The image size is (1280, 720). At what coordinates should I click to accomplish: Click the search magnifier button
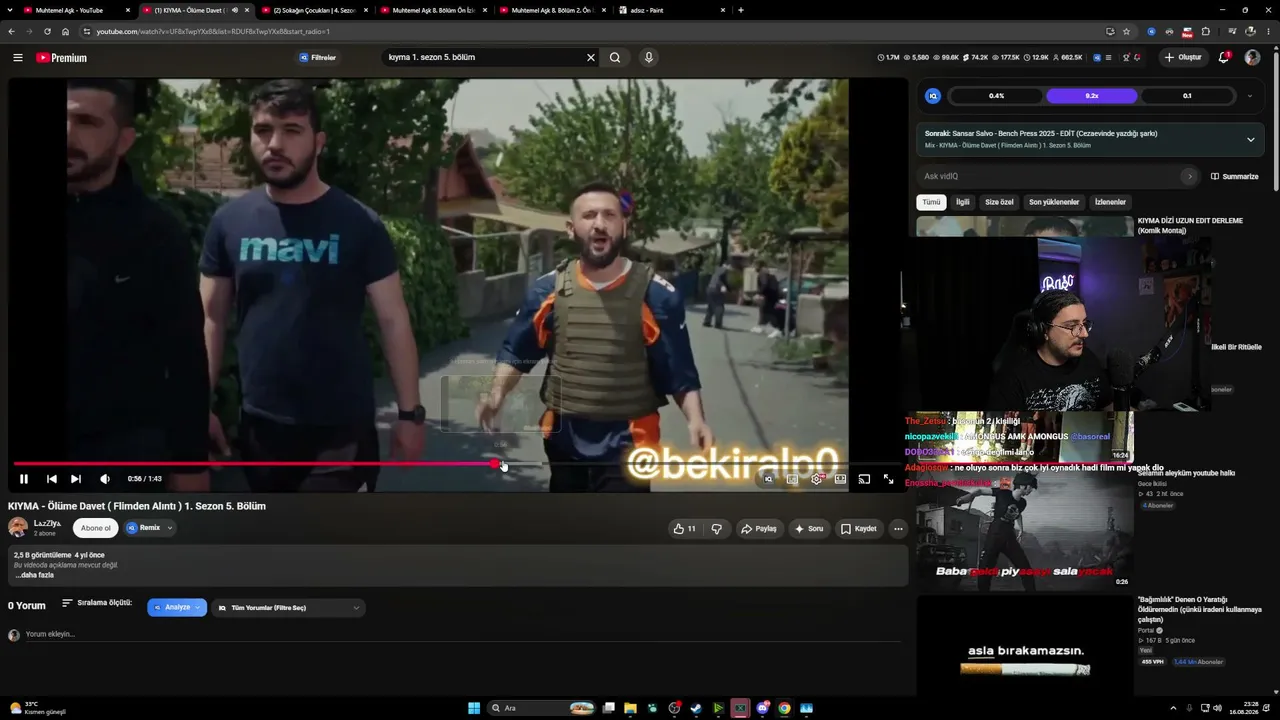pos(615,58)
